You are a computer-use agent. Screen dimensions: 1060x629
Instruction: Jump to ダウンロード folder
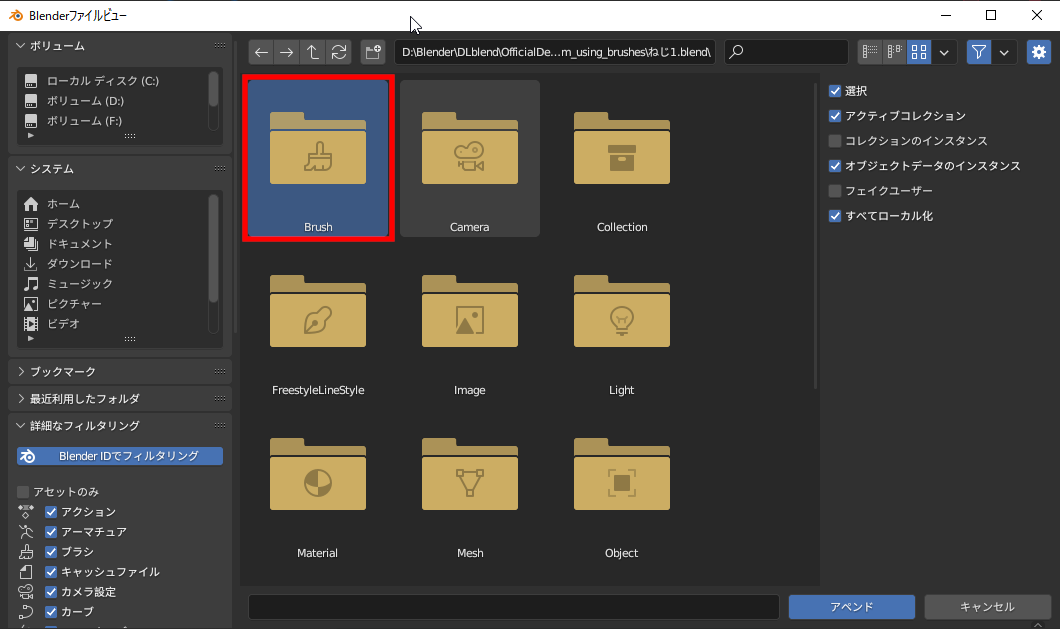(x=112, y=263)
